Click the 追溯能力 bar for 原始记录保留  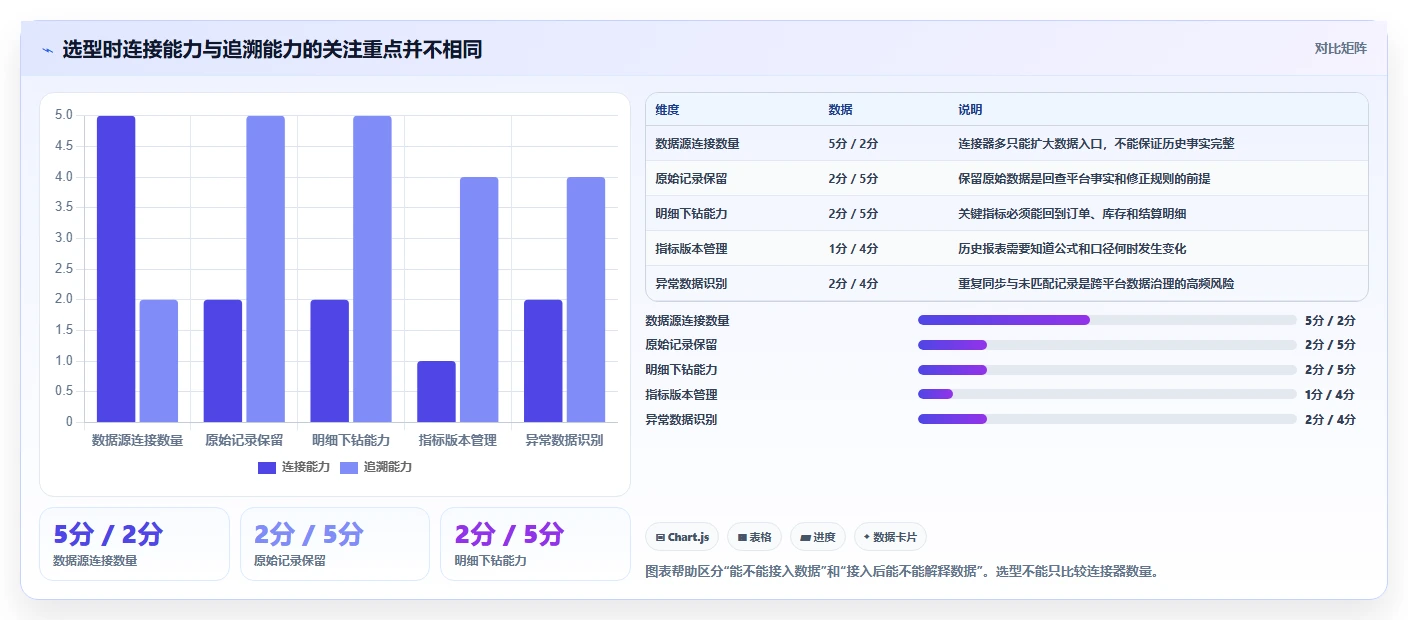(x=266, y=269)
